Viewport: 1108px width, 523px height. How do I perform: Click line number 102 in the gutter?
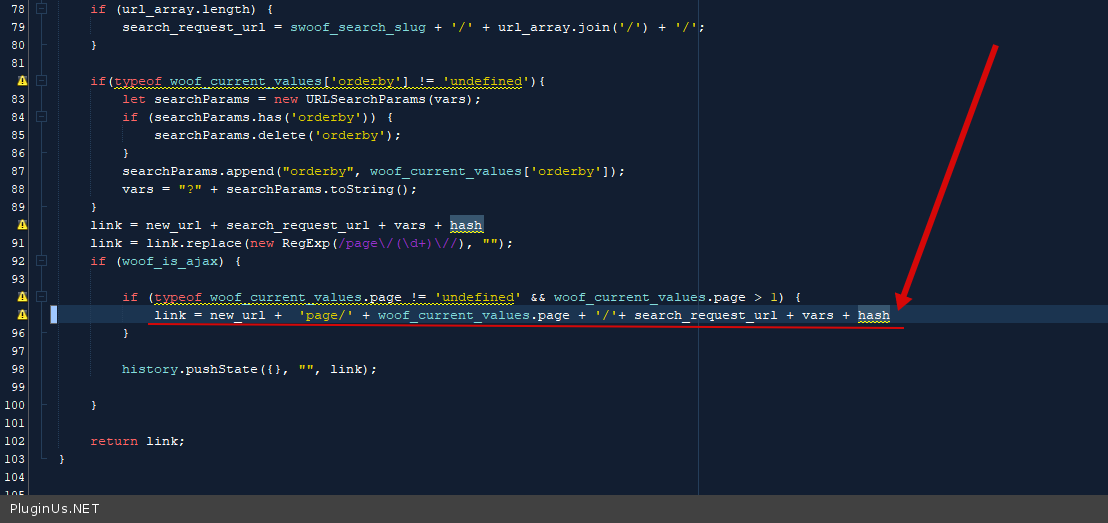(14, 441)
